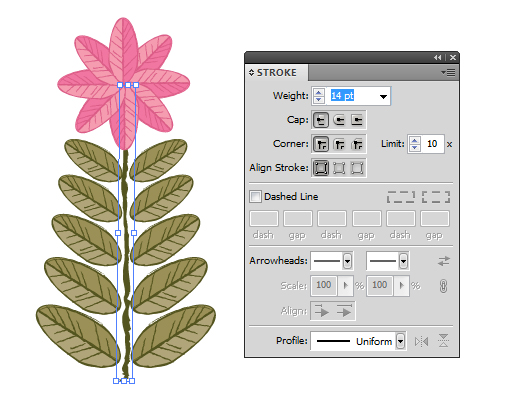Increase the miter Limit value stepper
The image size is (506, 403).
[x=414, y=141]
